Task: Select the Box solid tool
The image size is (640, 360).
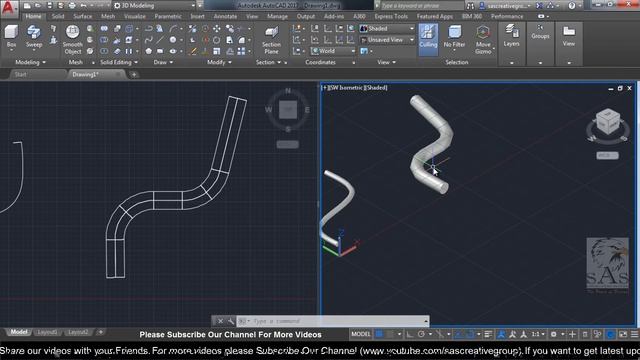Action: pos(11,37)
